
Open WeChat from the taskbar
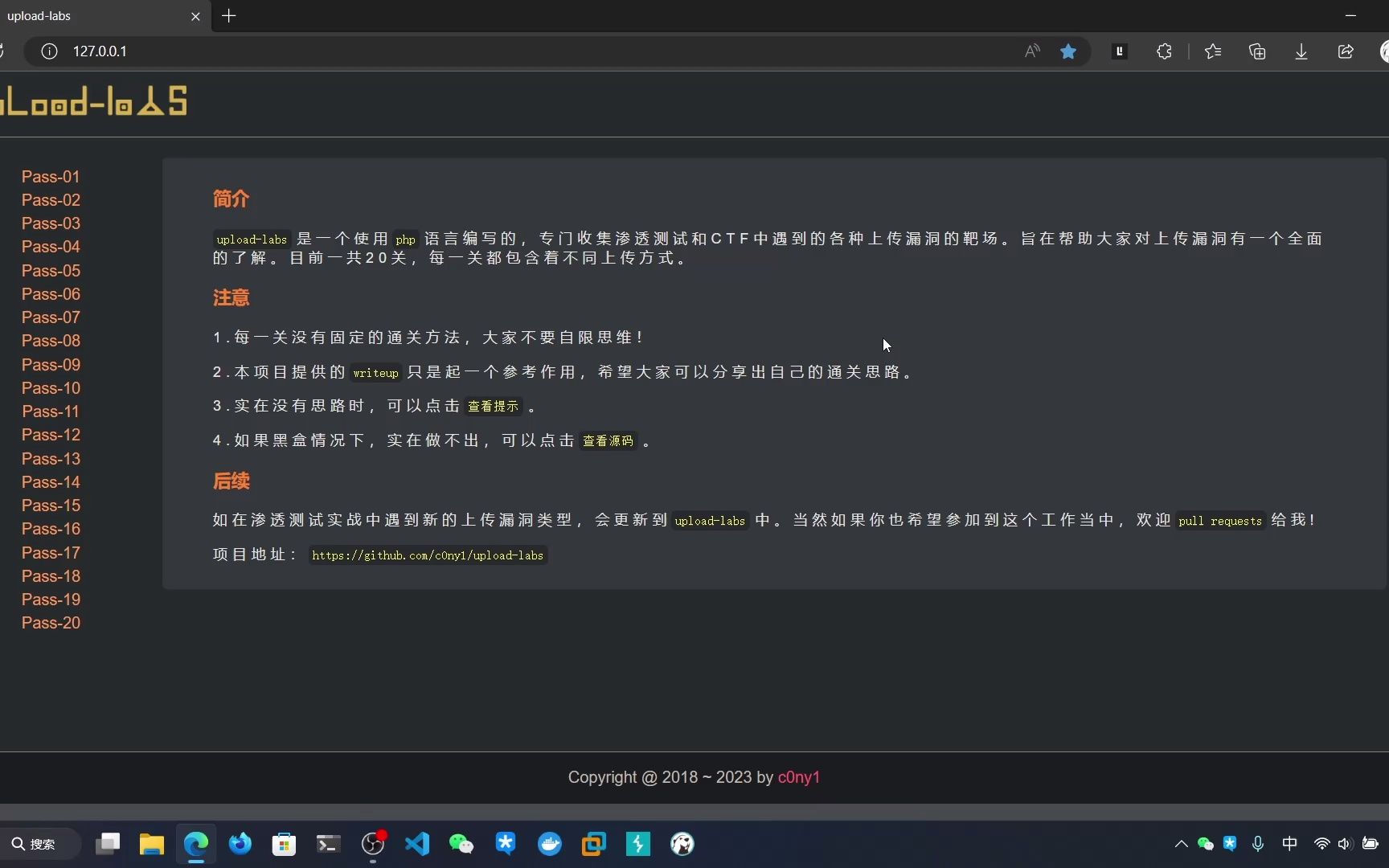(461, 844)
